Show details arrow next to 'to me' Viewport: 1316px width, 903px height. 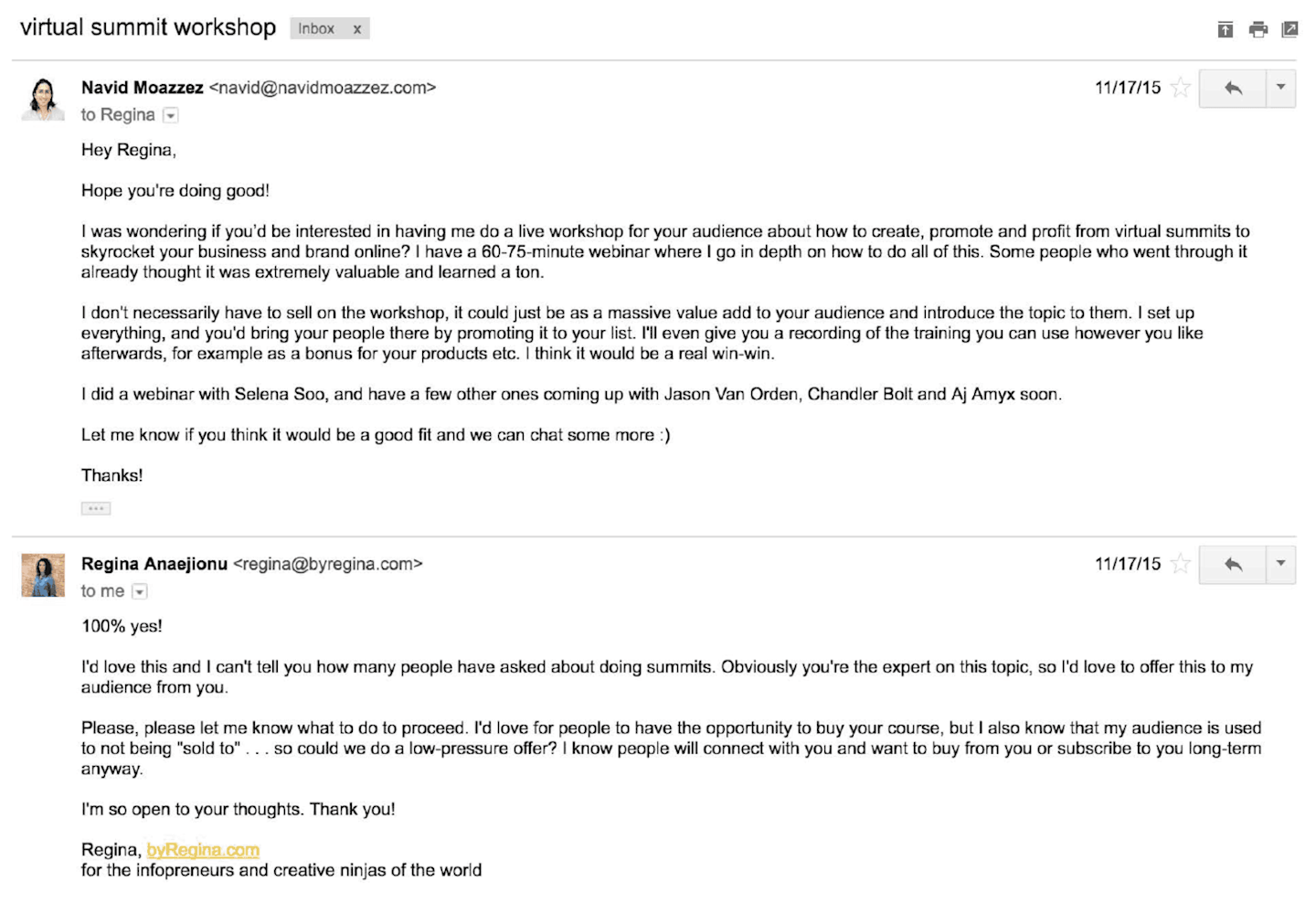click(x=140, y=592)
